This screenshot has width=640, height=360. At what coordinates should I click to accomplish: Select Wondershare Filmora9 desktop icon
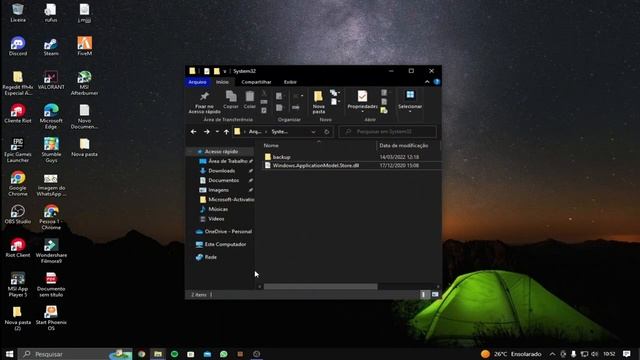coord(51,251)
